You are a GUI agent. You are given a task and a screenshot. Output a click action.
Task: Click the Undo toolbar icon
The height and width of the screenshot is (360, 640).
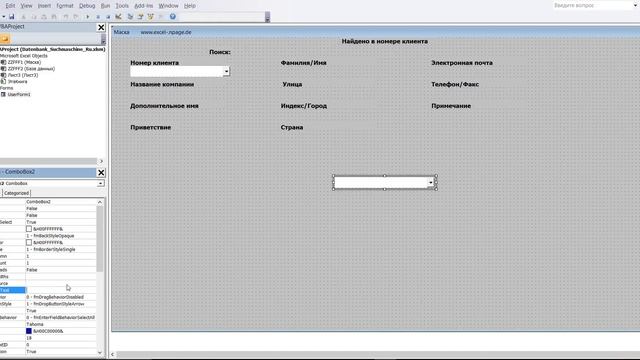pos(66,17)
